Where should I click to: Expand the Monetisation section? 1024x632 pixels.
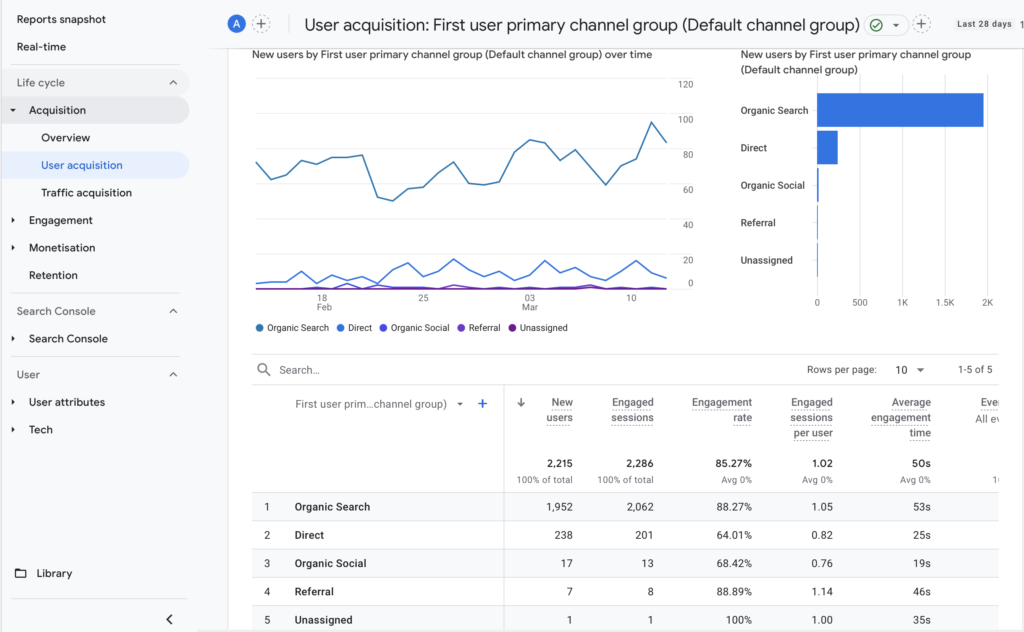pos(13,247)
